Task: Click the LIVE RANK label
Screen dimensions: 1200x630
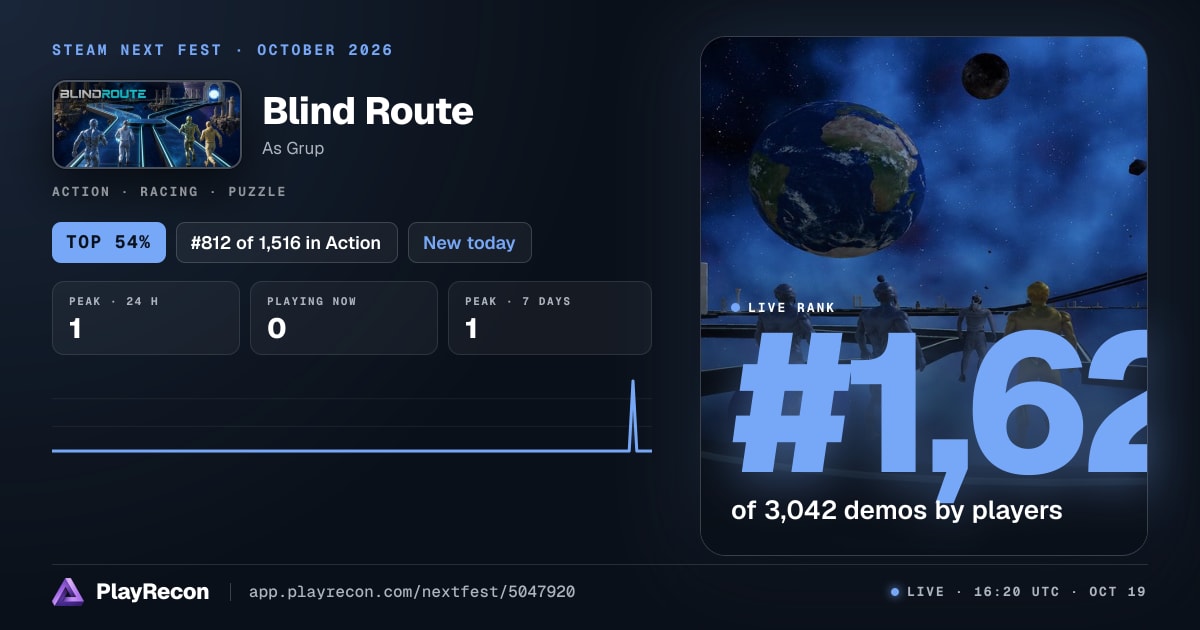Action: click(x=791, y=307)
